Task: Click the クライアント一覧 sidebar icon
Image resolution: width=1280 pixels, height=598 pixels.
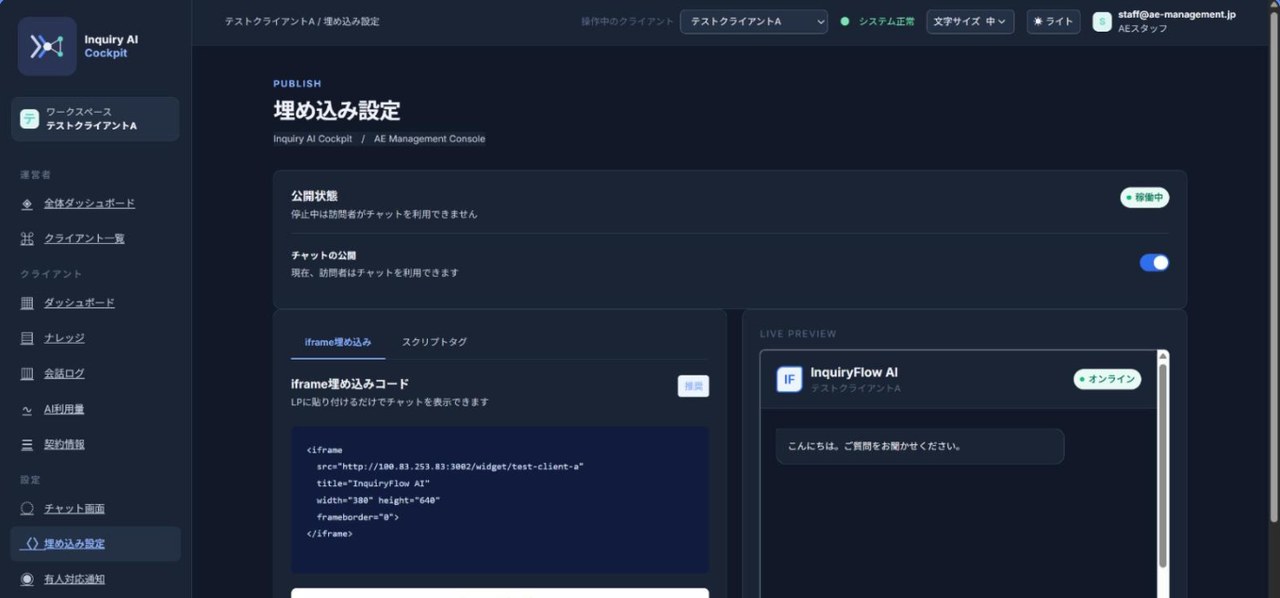Action: (27, 238)
